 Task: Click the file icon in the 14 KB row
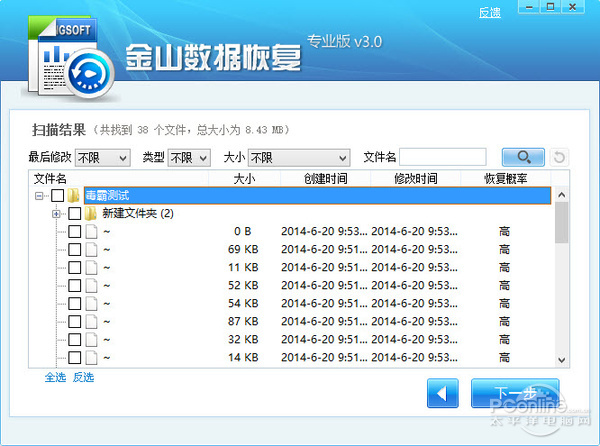91,357
